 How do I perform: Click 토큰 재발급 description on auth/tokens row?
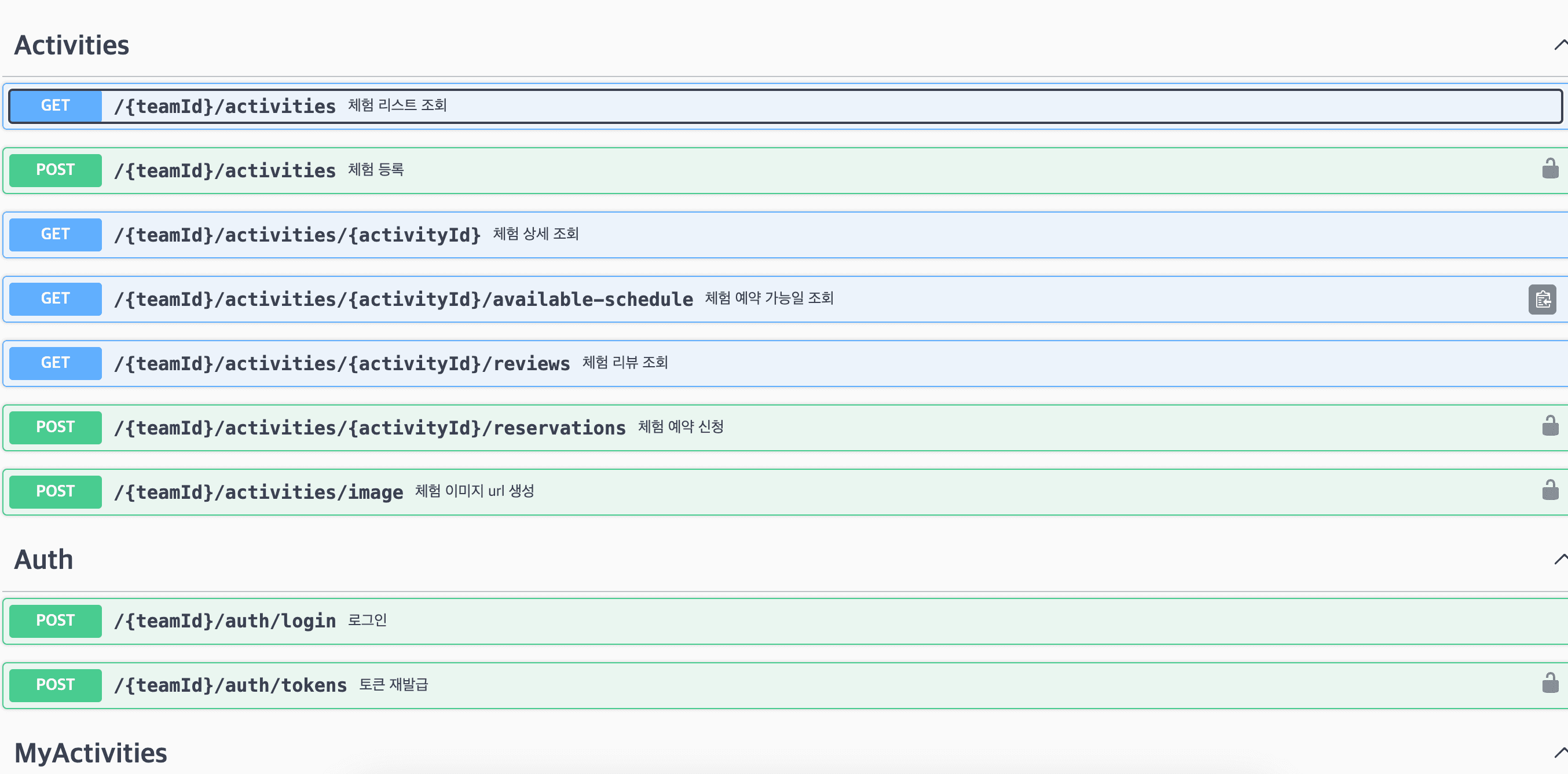pyautogui.click(x=393, y=684)
